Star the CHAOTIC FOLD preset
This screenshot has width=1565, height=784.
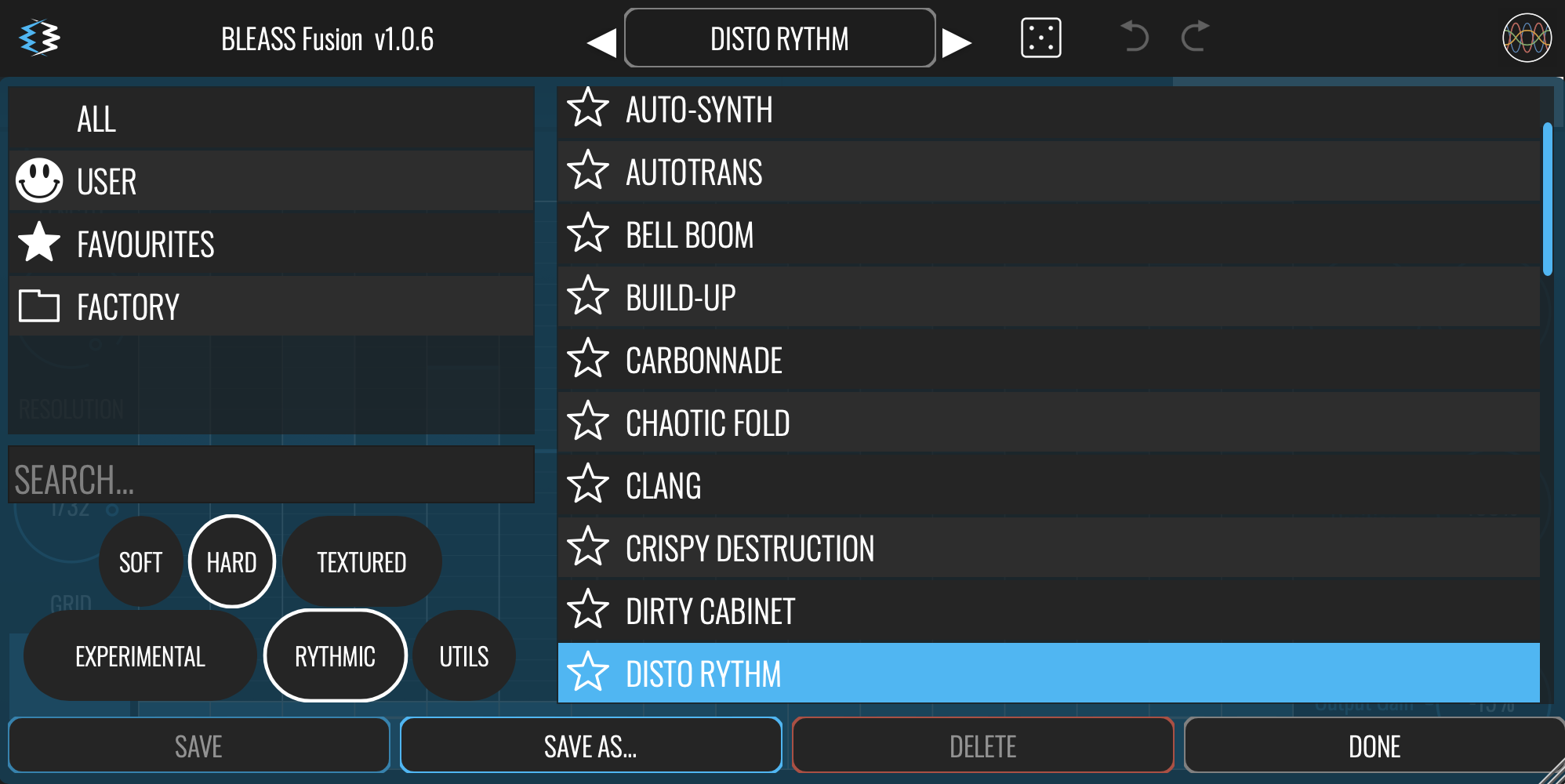pos(587,422)
